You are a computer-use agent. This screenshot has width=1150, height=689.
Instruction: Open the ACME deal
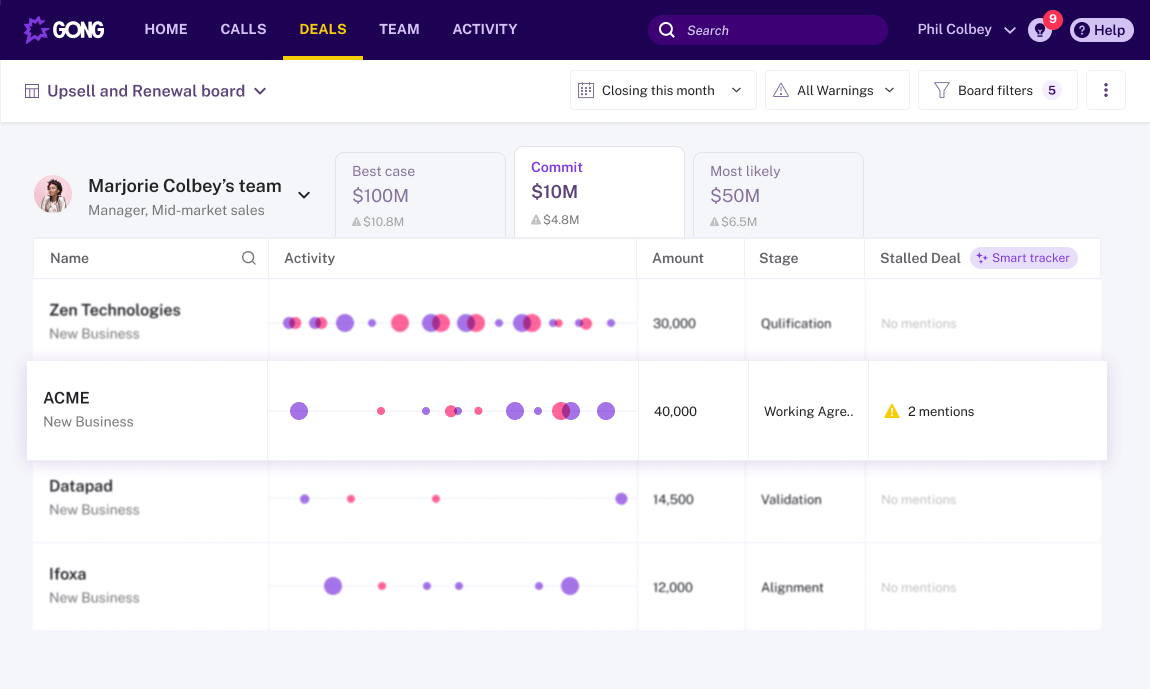pyautogui.click(x=66, y=398)
